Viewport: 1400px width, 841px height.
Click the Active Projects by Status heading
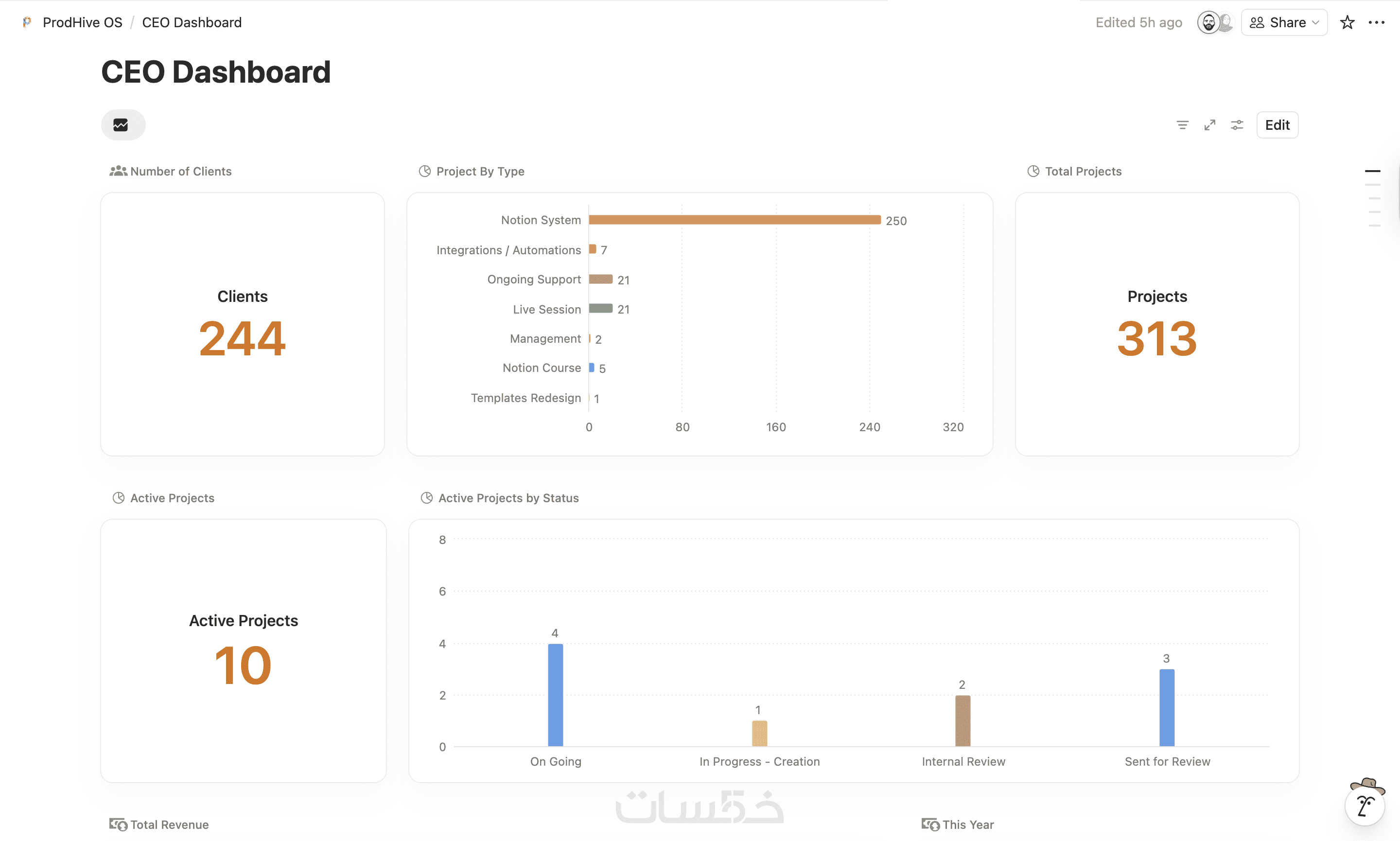tap(508, 498)
